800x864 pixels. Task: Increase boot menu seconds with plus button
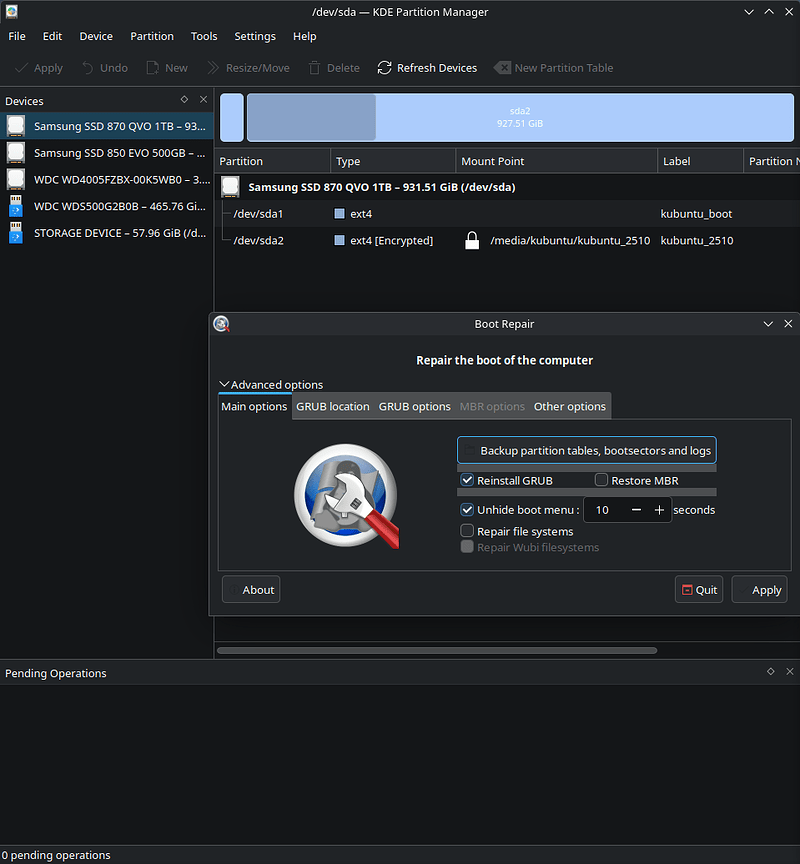[659, 510]
